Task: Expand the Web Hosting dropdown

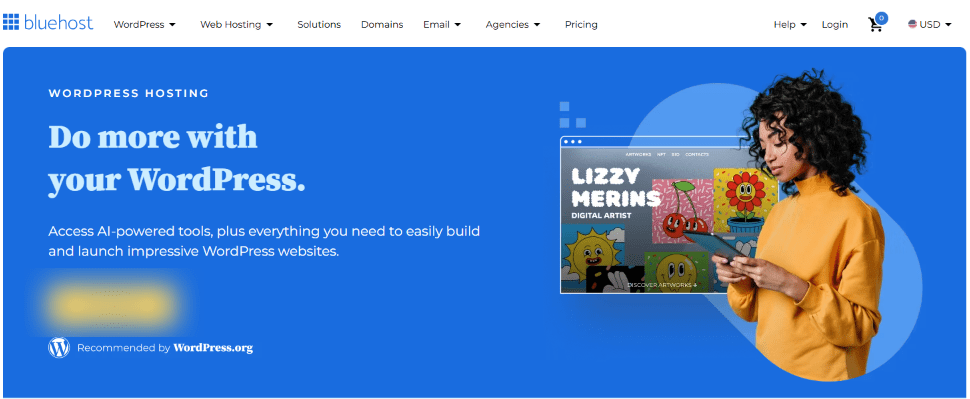Action: pos(237,25)
